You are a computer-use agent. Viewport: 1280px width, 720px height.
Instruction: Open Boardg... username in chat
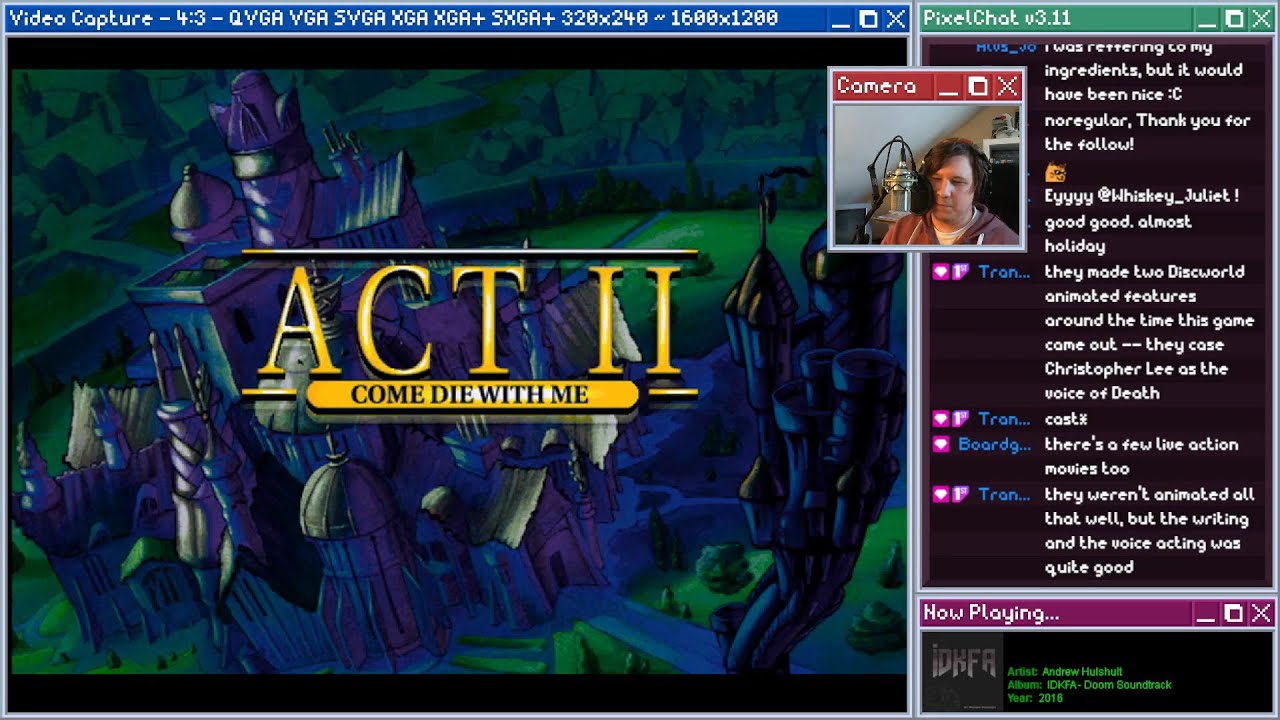(994, 444)
